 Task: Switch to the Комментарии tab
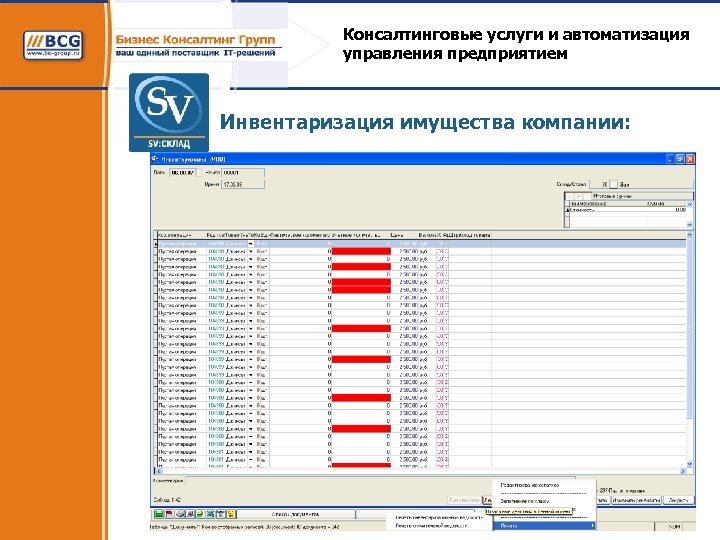168,481
